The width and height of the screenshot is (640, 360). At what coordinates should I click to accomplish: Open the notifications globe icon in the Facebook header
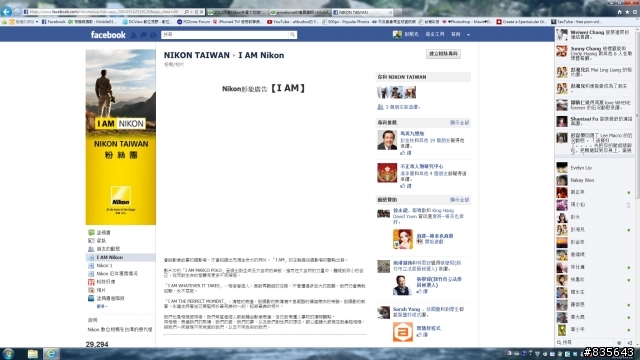pos(153,35)
